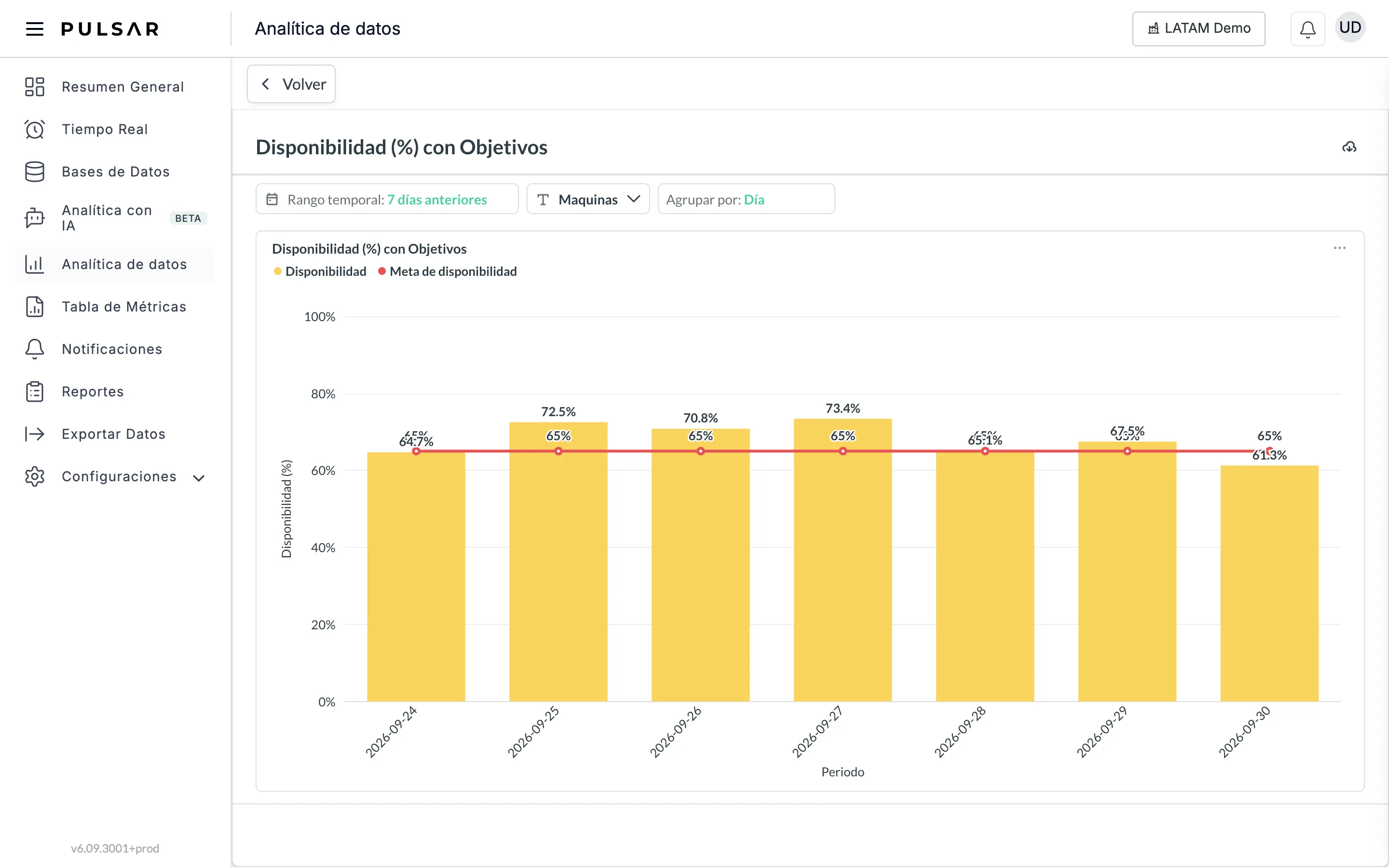This screenshot has width=1389, height=868.
Task: Click the Reportes clipboard icon
Action: pyautogui.click(x=34, y=392)
